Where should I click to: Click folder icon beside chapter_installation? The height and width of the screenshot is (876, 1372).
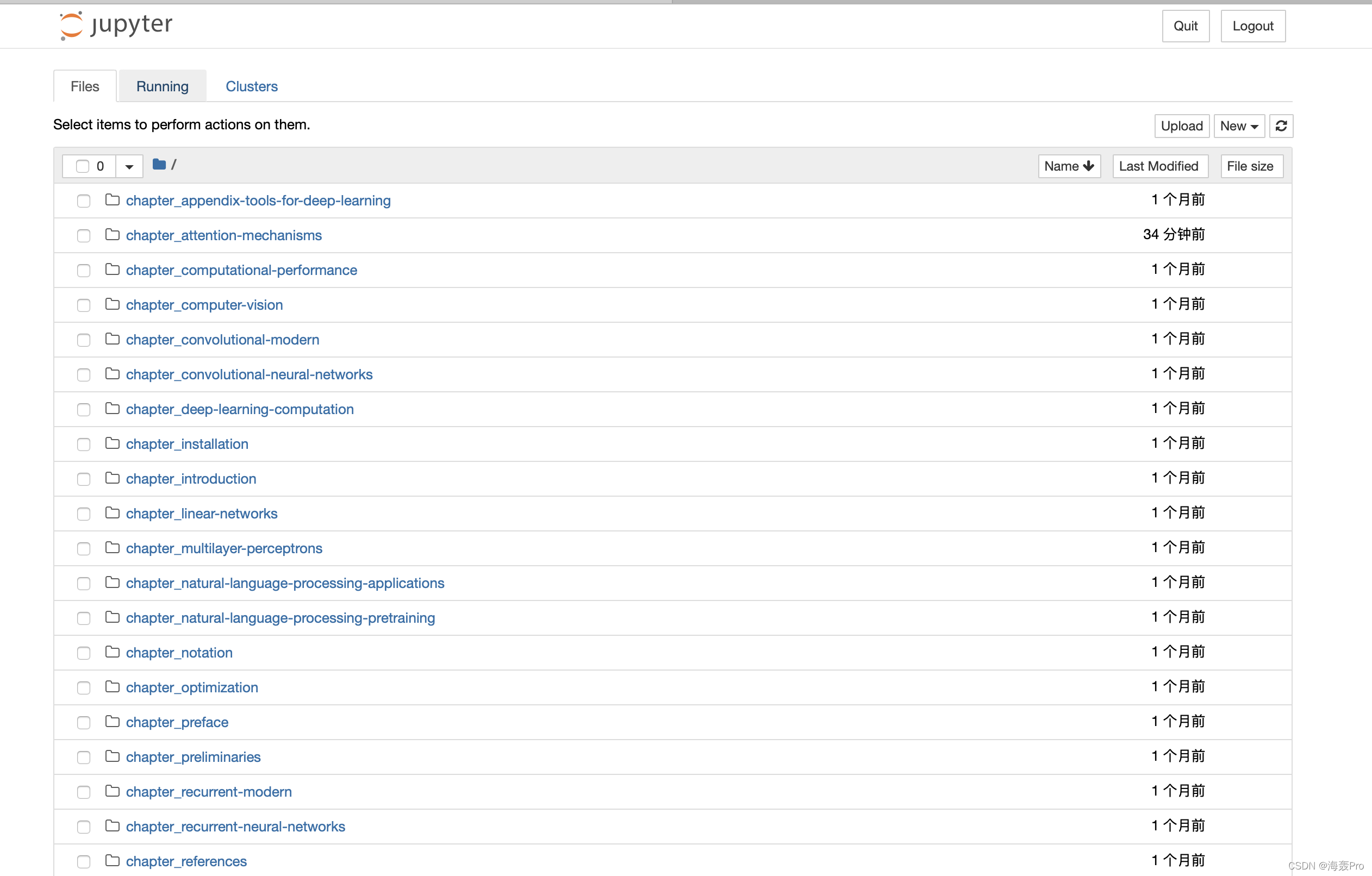click(112, 443)
